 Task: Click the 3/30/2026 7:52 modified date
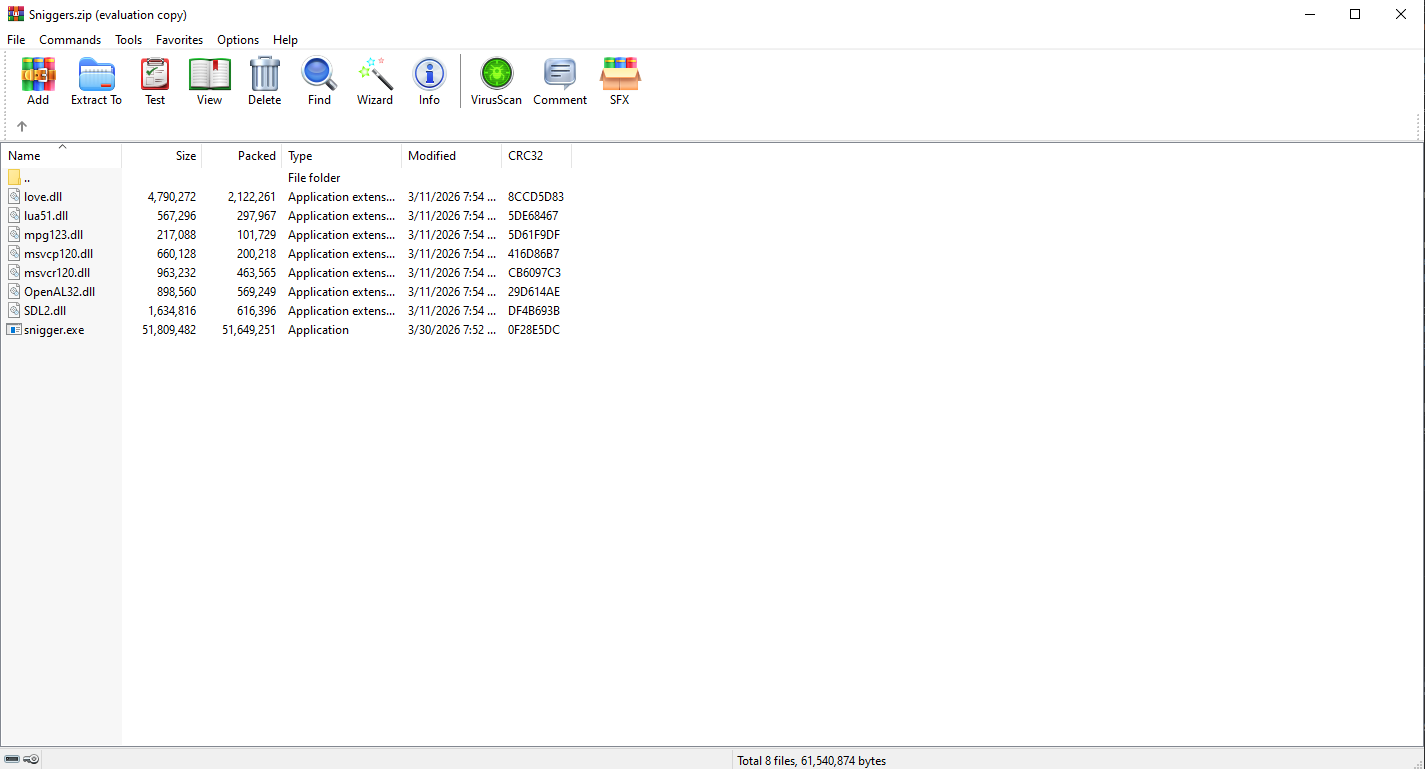click(452, 330)
